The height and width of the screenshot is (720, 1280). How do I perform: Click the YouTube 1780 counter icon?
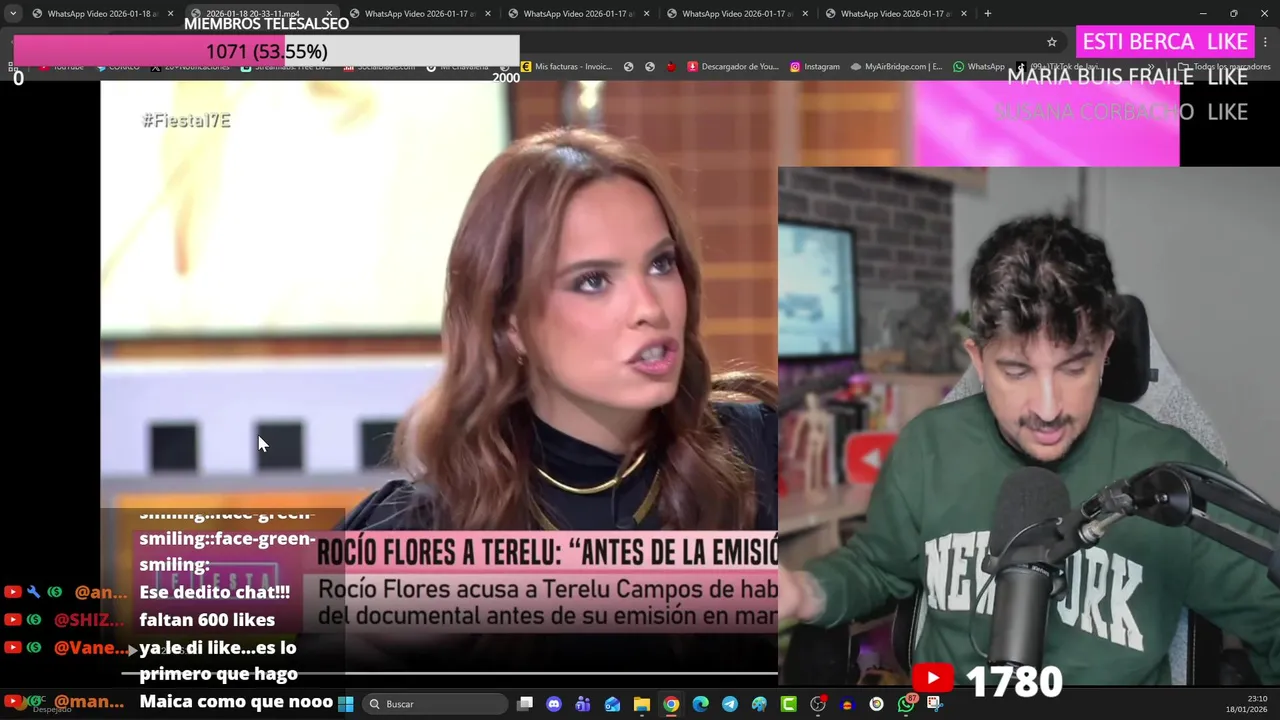coord(932,679)
